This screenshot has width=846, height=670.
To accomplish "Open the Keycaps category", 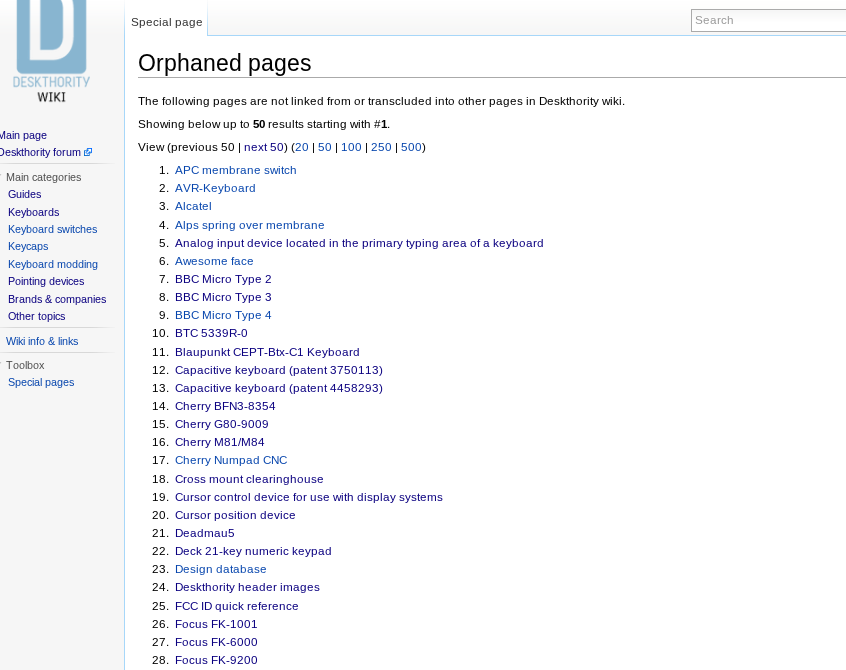I will point(28,247).
